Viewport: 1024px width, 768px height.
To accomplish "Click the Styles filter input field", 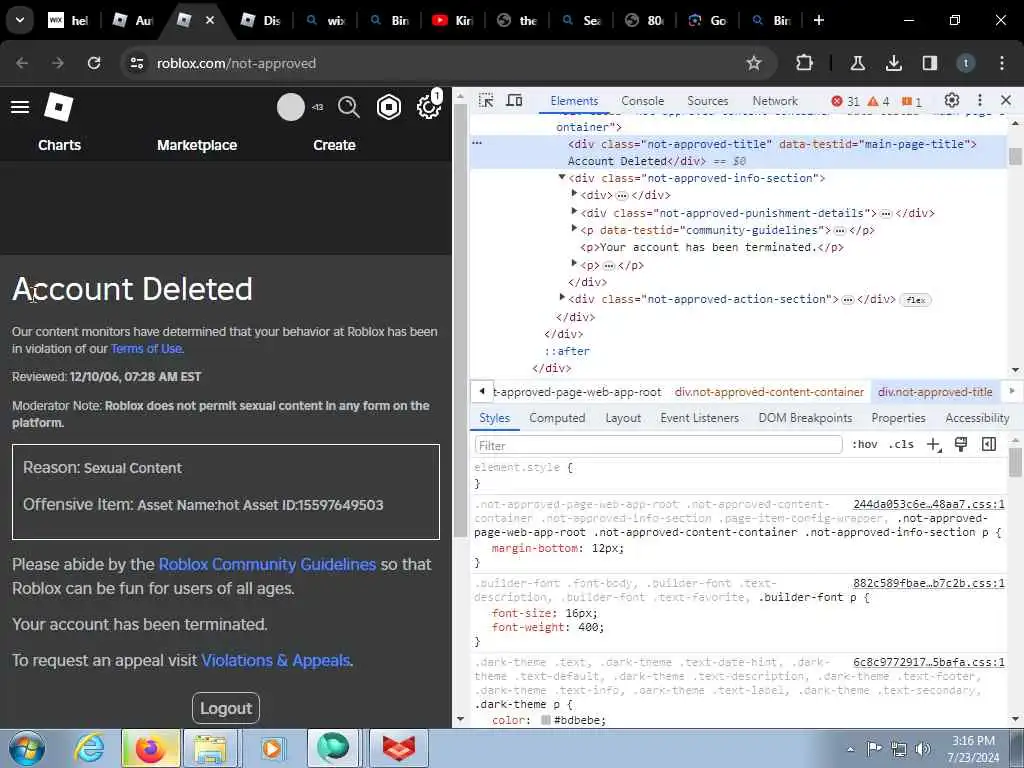I will pos(658,445).
